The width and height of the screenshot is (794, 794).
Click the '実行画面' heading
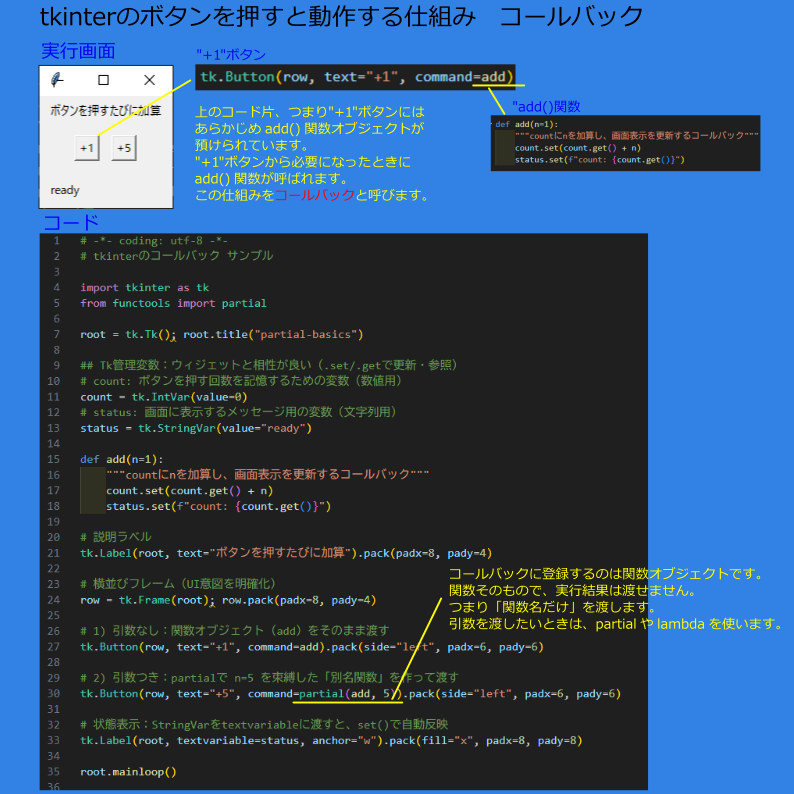(78, 51)
